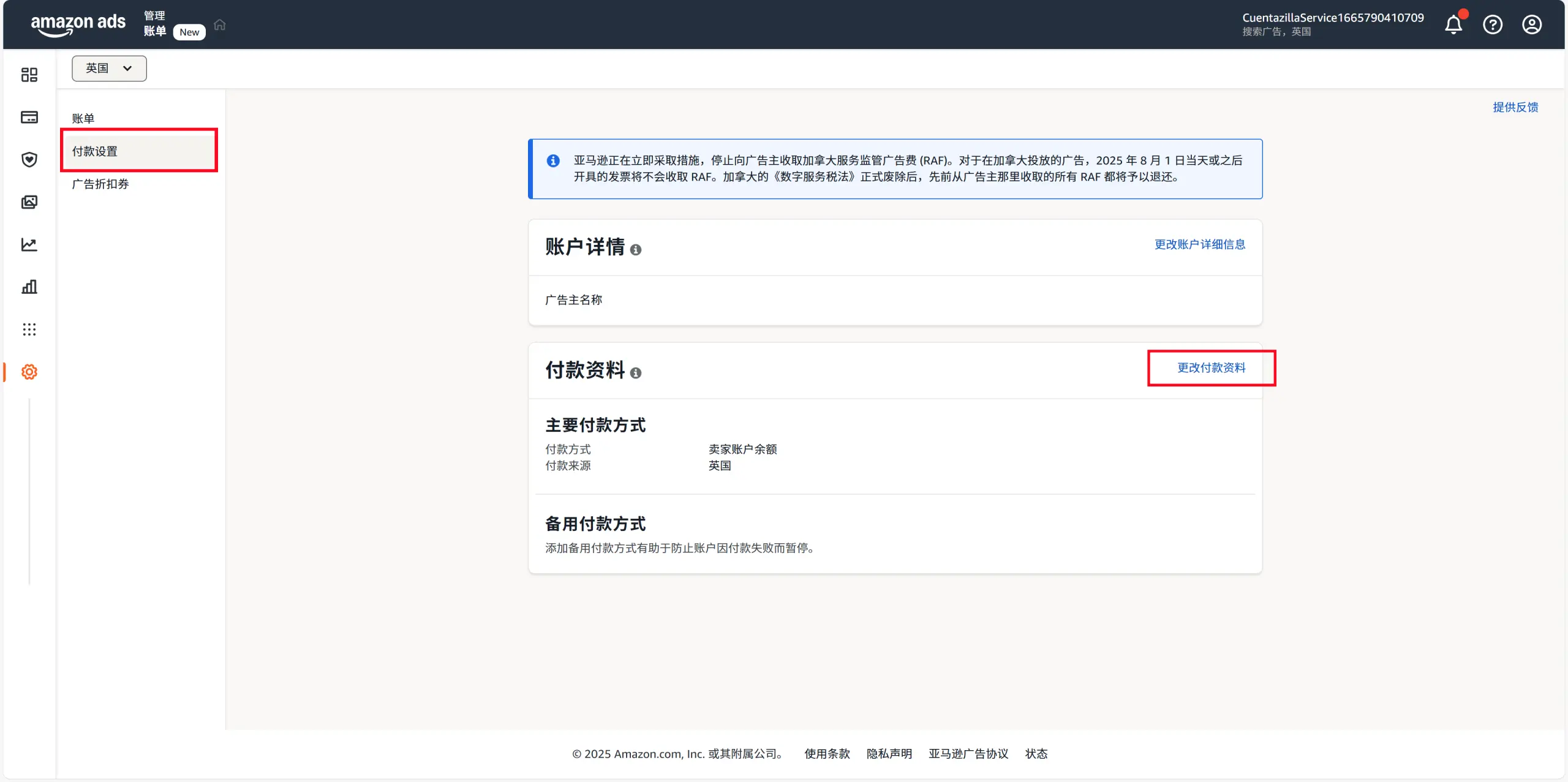Show info tooltip next to 账户详情

pos(636,250)
